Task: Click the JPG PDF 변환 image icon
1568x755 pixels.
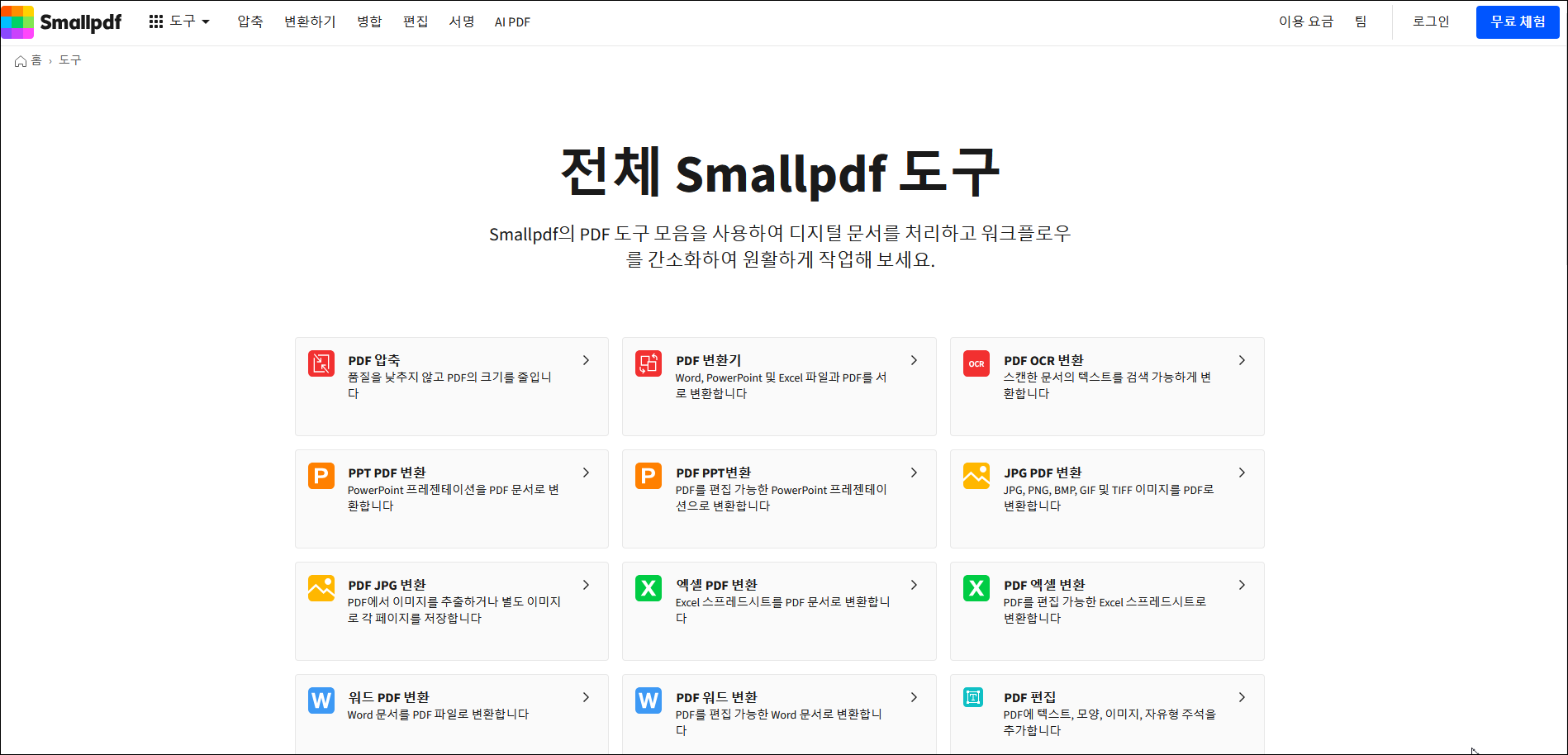Action: click(976, 476)
